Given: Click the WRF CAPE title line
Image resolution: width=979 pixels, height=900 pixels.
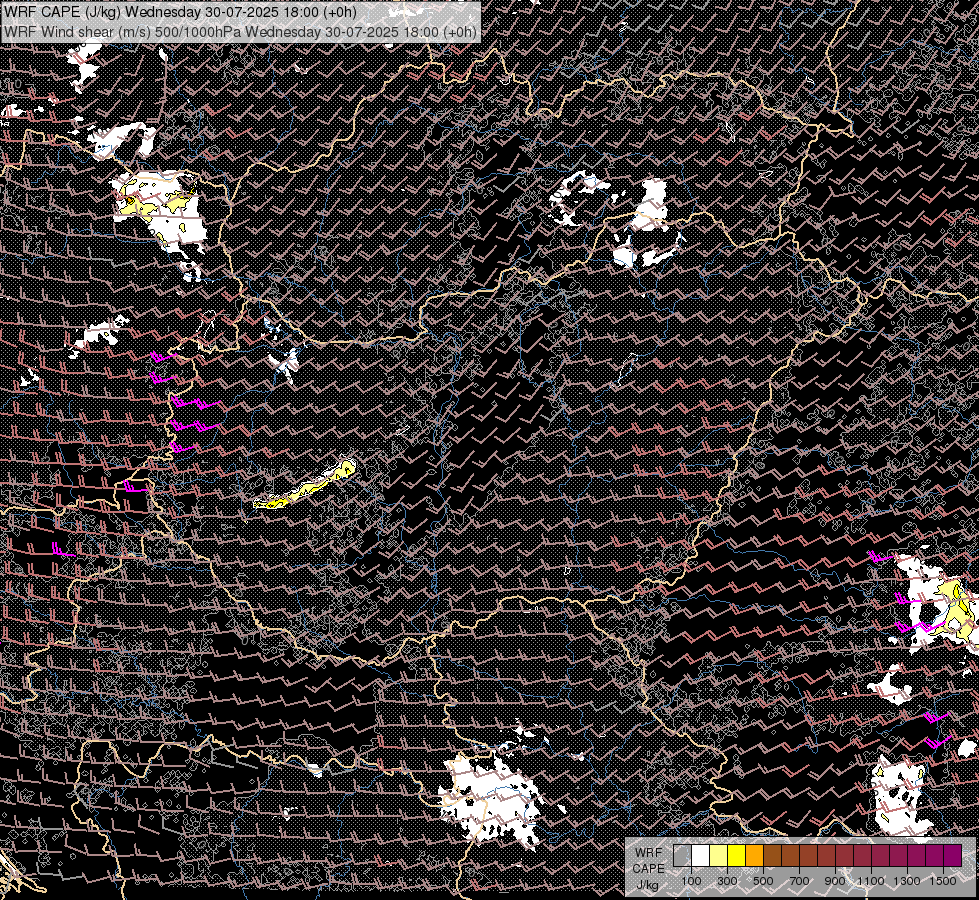Looking at the screenshot, I should pyautogui.click(x=180, y=12).
